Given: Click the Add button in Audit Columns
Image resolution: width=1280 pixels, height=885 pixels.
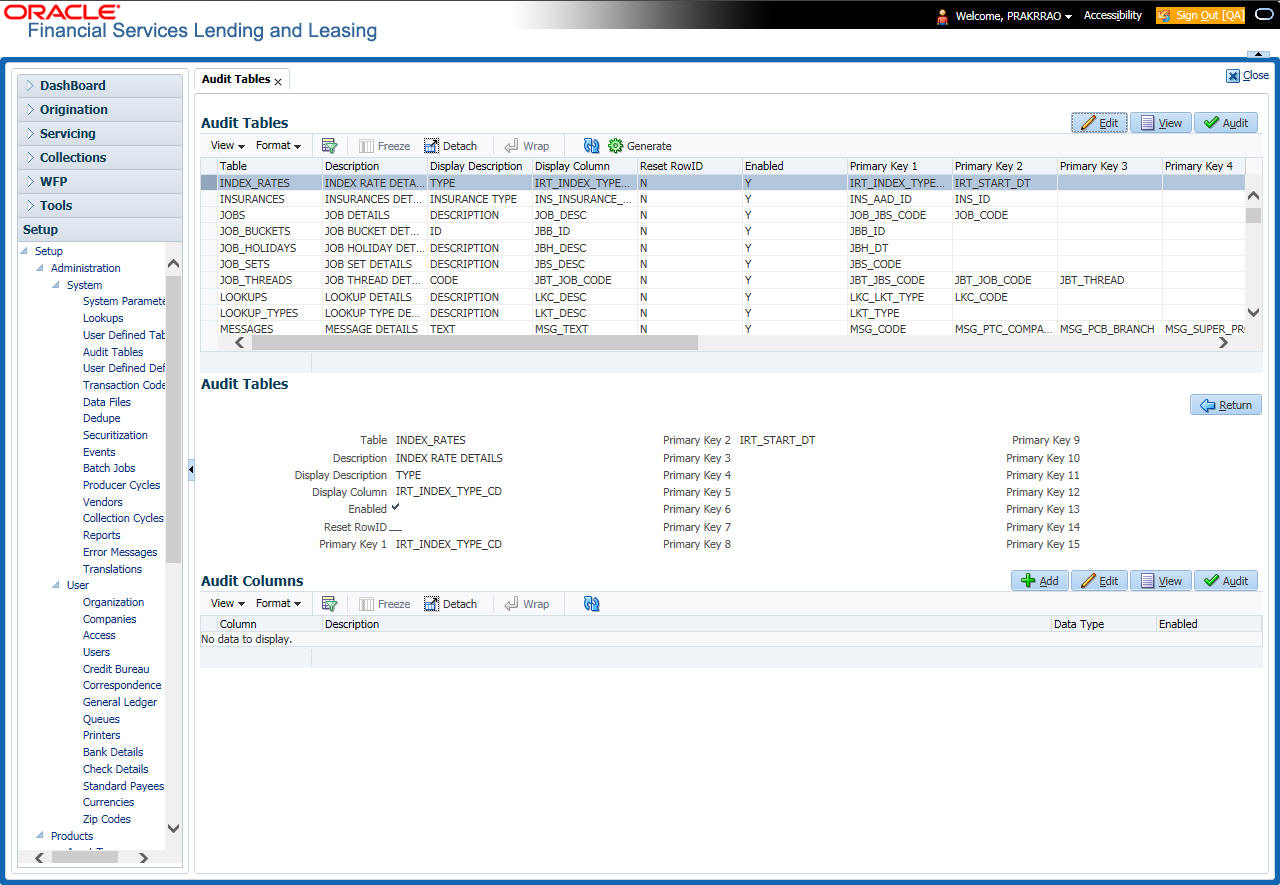Looking at the screenshot, I should 1040,581.
